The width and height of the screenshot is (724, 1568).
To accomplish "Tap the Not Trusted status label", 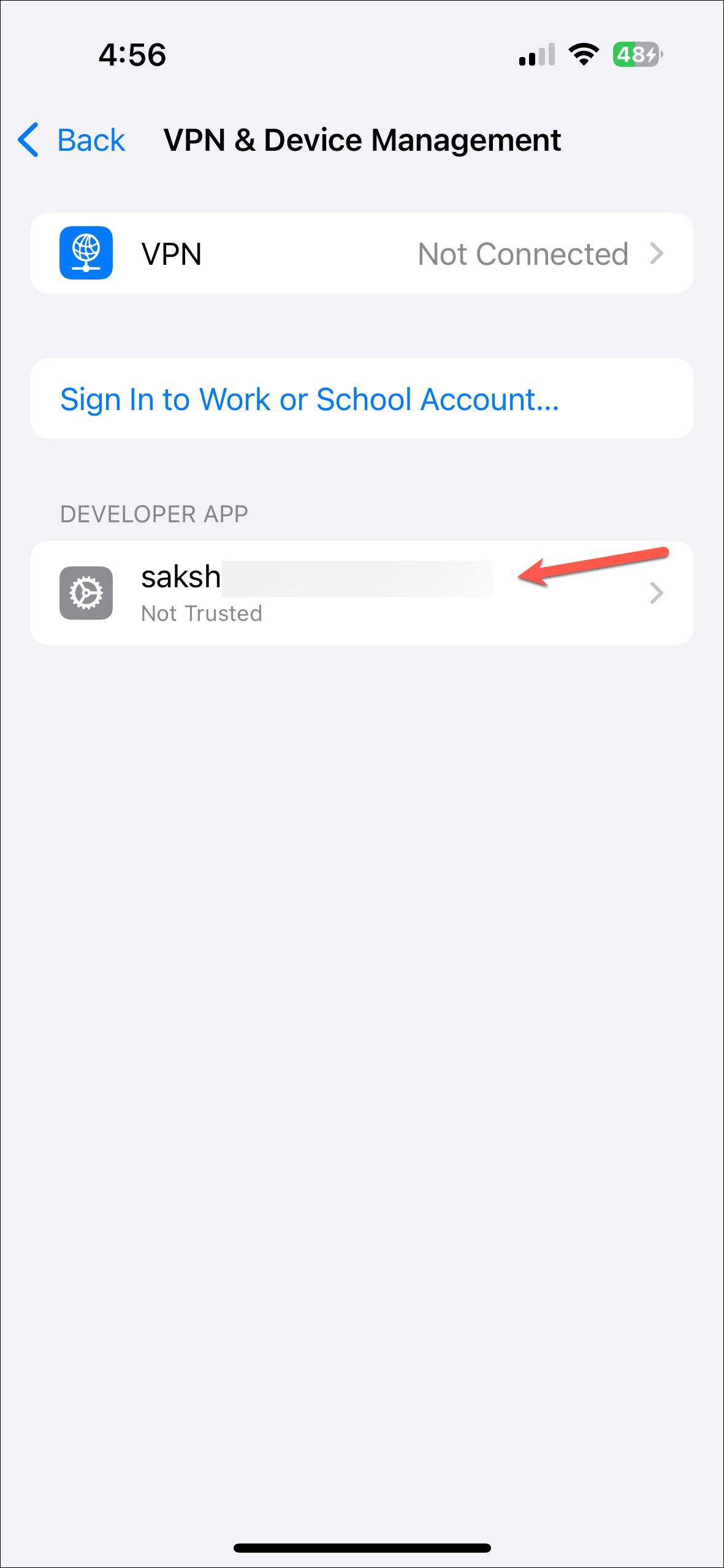I will click(202, 613).
